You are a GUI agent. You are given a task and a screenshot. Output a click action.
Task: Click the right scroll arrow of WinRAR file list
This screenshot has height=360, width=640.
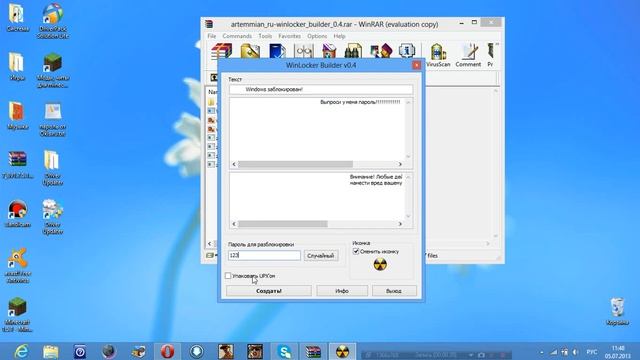pos(488,244)
